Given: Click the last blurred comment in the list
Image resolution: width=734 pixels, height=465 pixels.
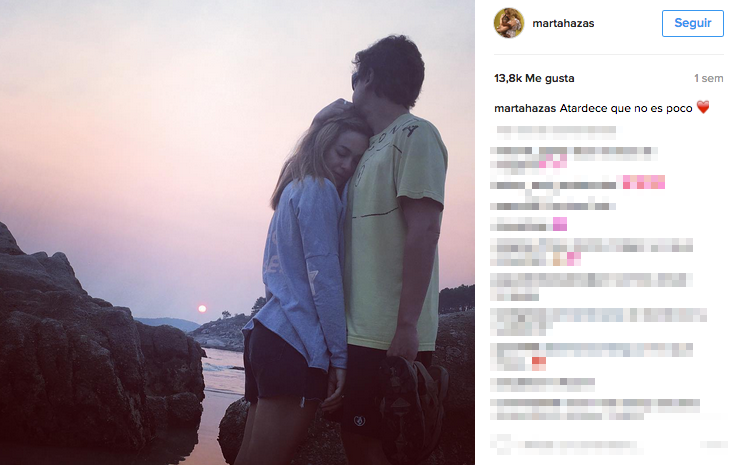Looking at the screenshot, I should point(595,409).
